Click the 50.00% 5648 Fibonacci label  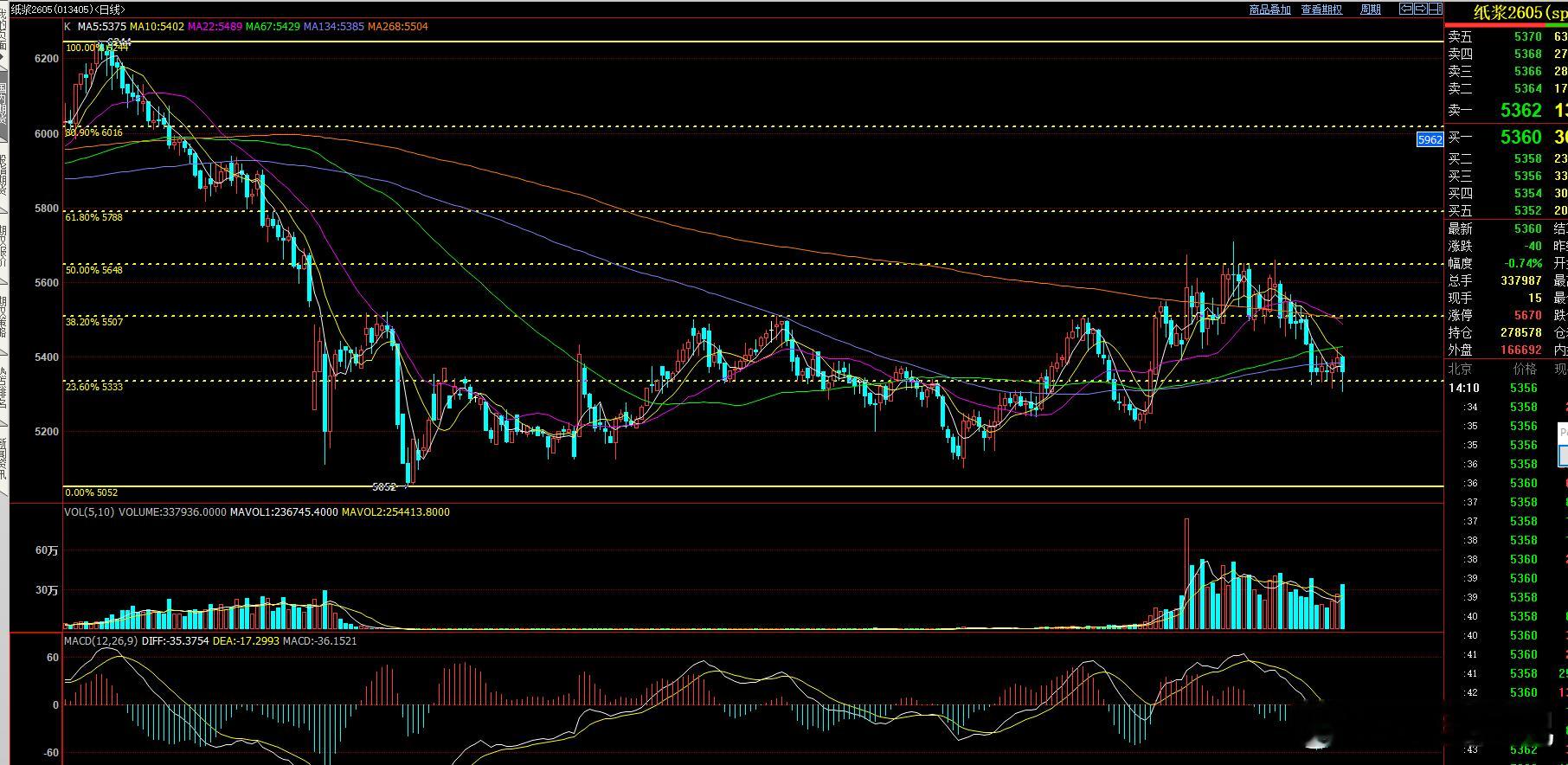click(94, 270)
